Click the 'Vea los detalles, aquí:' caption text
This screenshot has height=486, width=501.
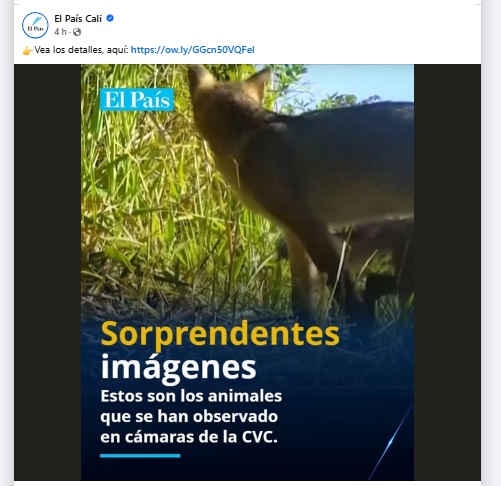tap(81, 50)
